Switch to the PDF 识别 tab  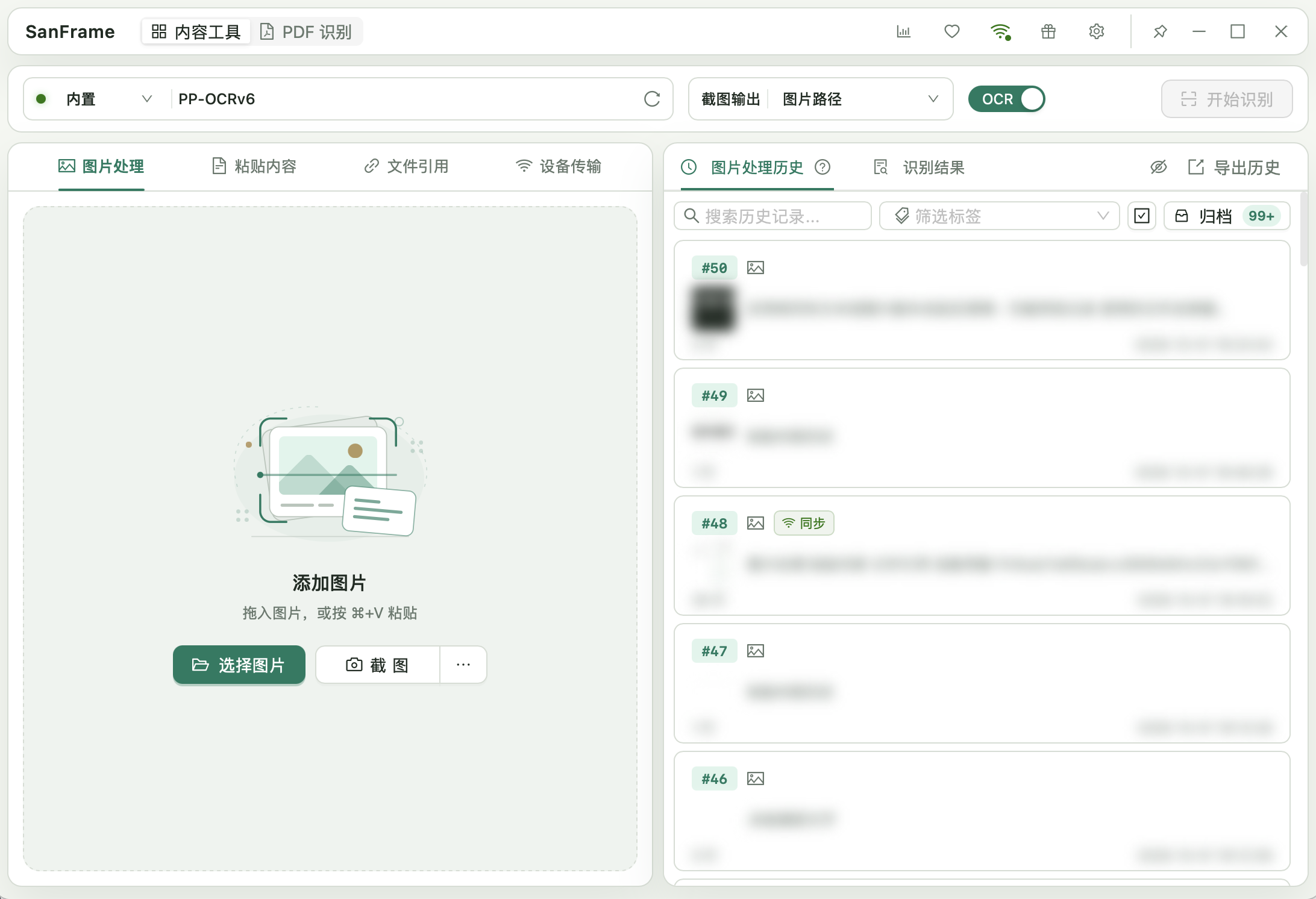click(x=306, y=31)
